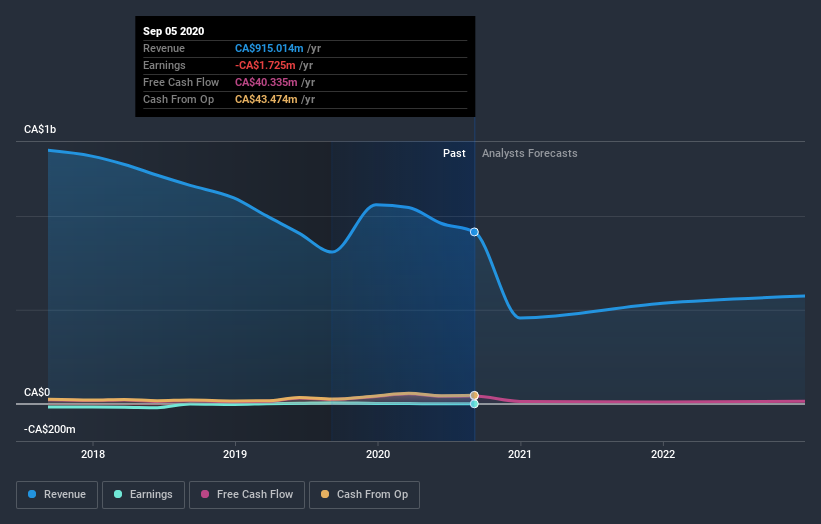Click the teal Earnings data point marker
Image resolution: width=821 pixels, height=524 pixels.
point(474,404)
